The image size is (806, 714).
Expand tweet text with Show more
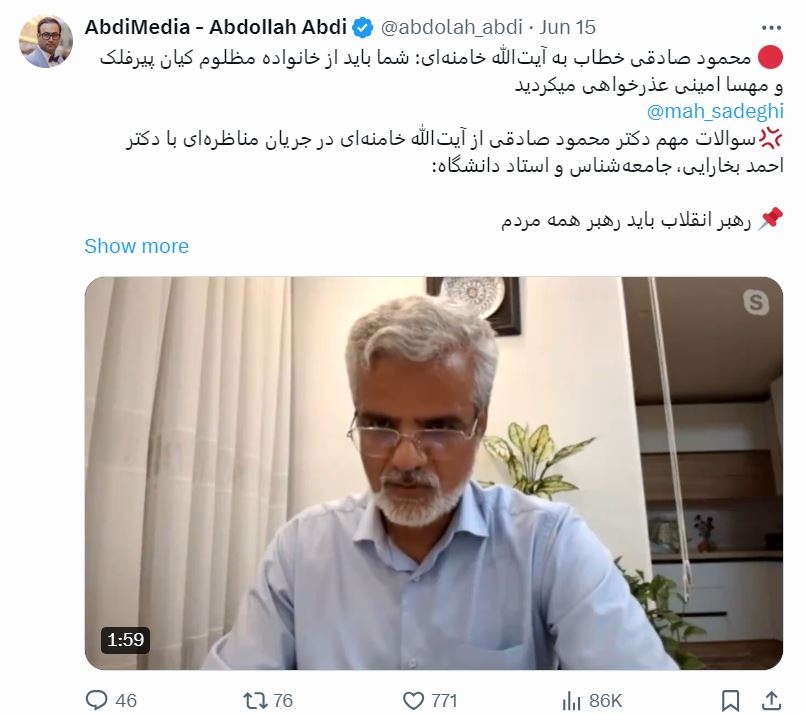pyautogui.click(x=136, y=246)
